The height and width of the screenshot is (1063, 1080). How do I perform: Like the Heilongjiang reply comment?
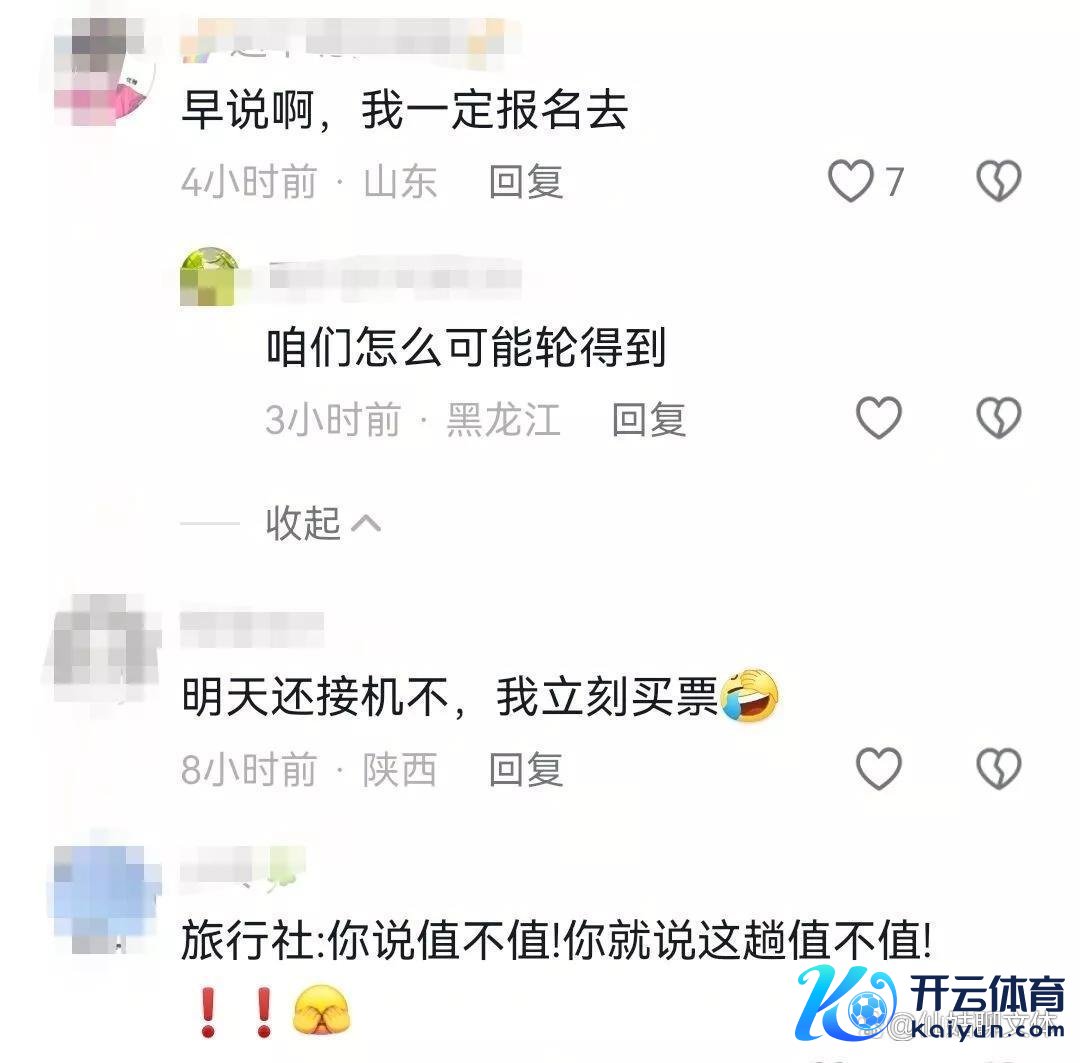879,417
